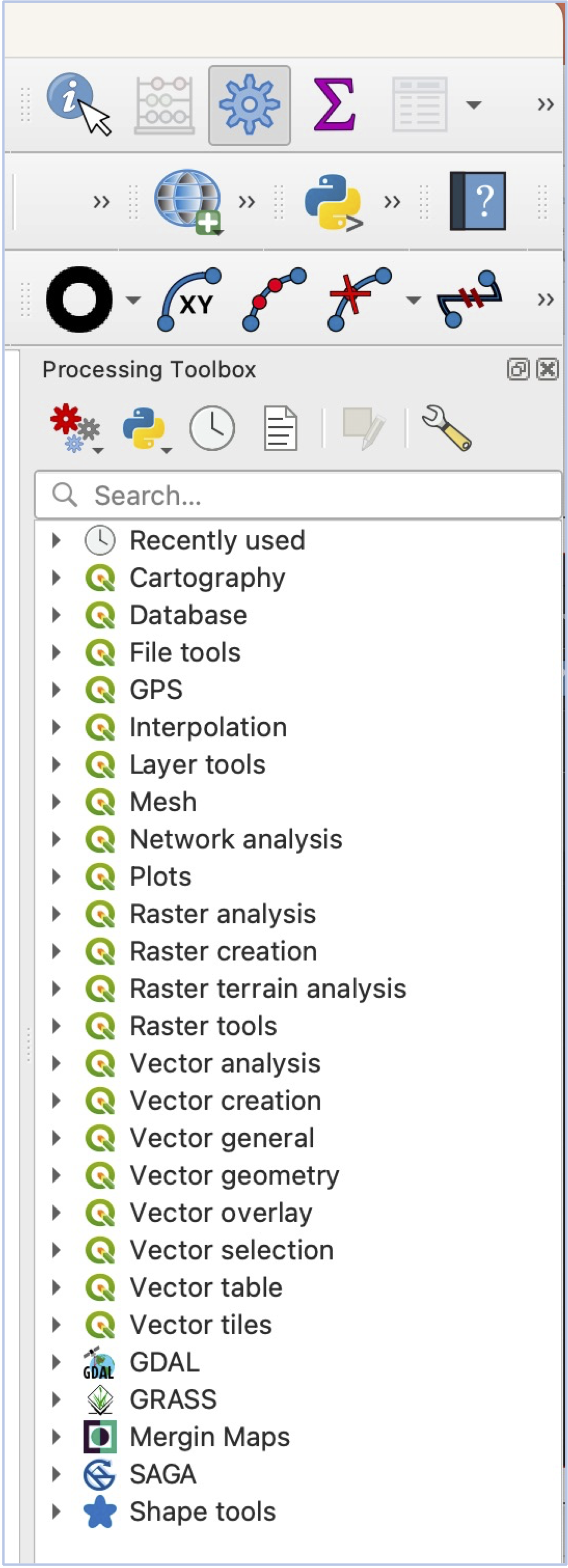
Task: Open the Processing History clock icon
Action: (x=212, y=429)
